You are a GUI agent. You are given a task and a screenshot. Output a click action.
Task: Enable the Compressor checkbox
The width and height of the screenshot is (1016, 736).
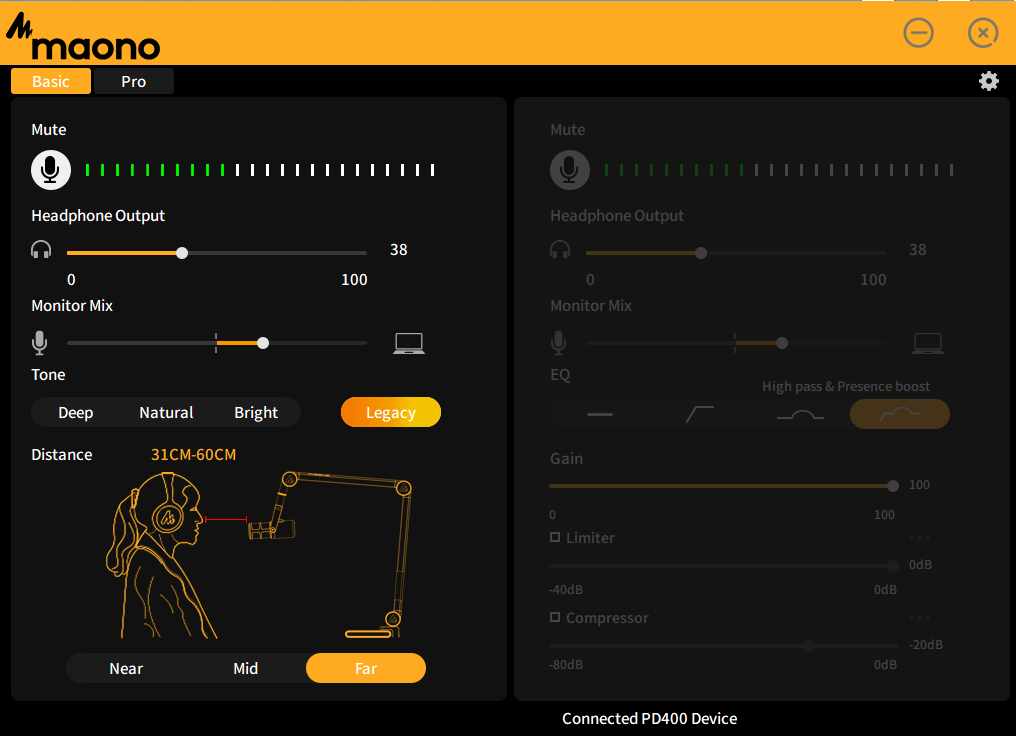coord(556,618)
